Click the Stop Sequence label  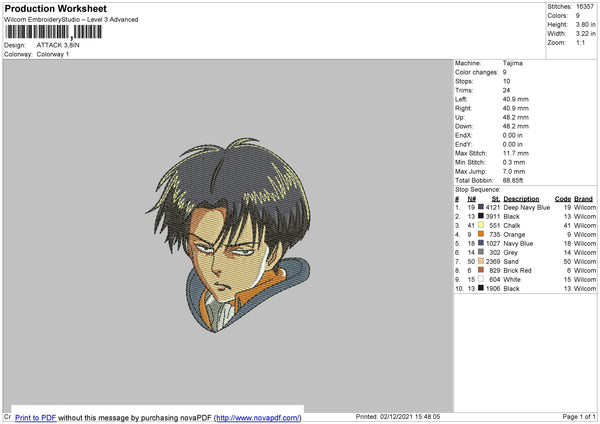478,189
